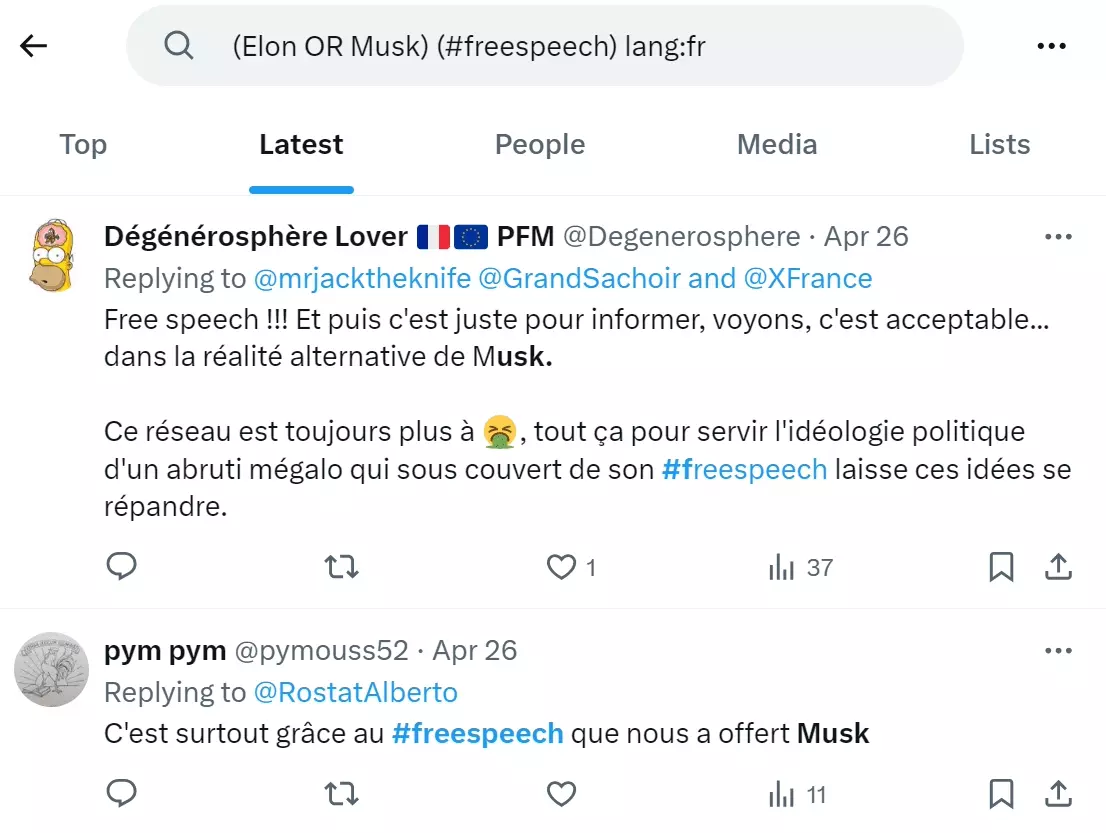Open more options for the search results
The height and width of the screenshot is (833, 1106).
click(x=1052, y=46)
